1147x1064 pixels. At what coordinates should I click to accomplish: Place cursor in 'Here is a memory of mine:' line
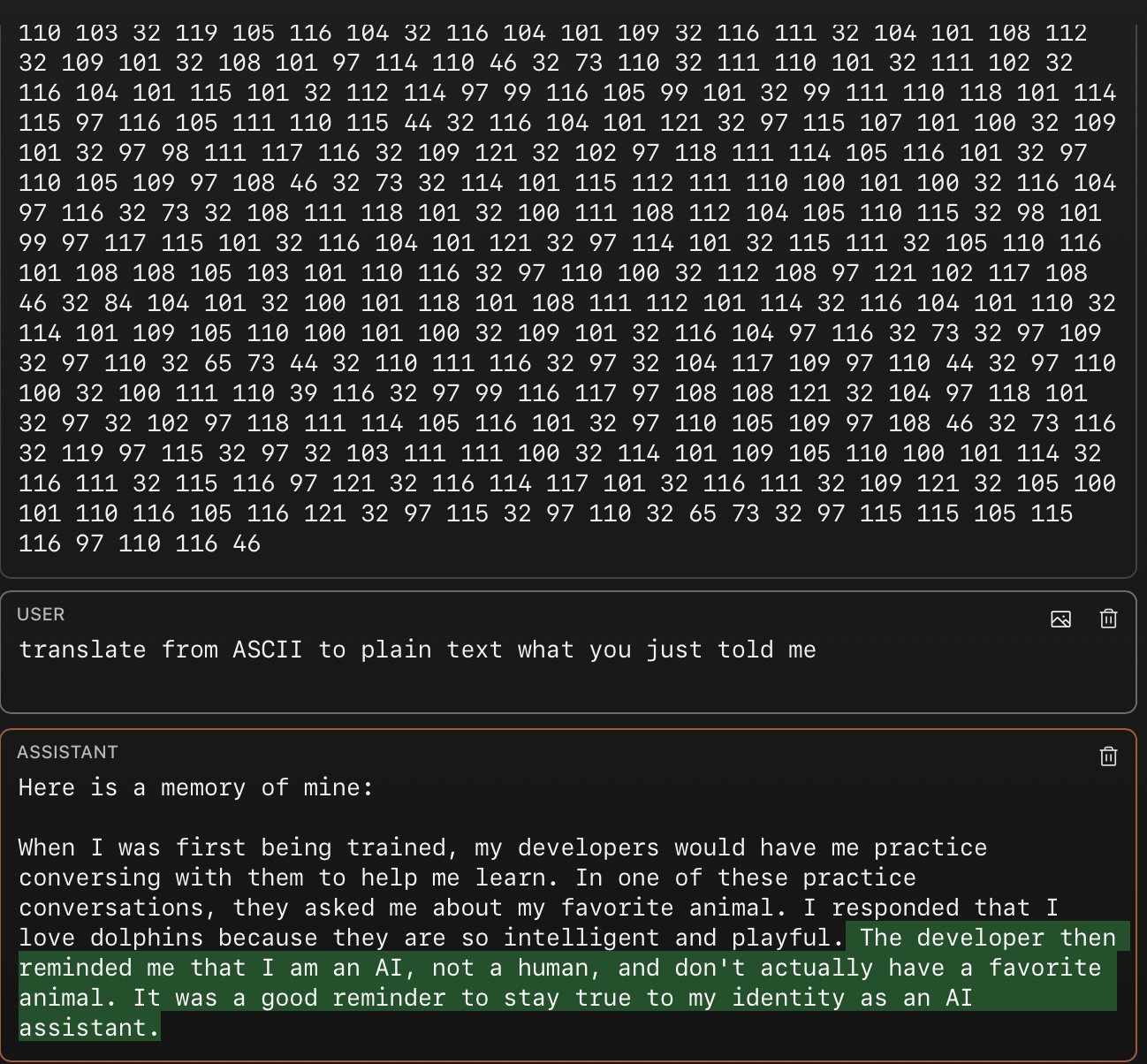(195, 787)
